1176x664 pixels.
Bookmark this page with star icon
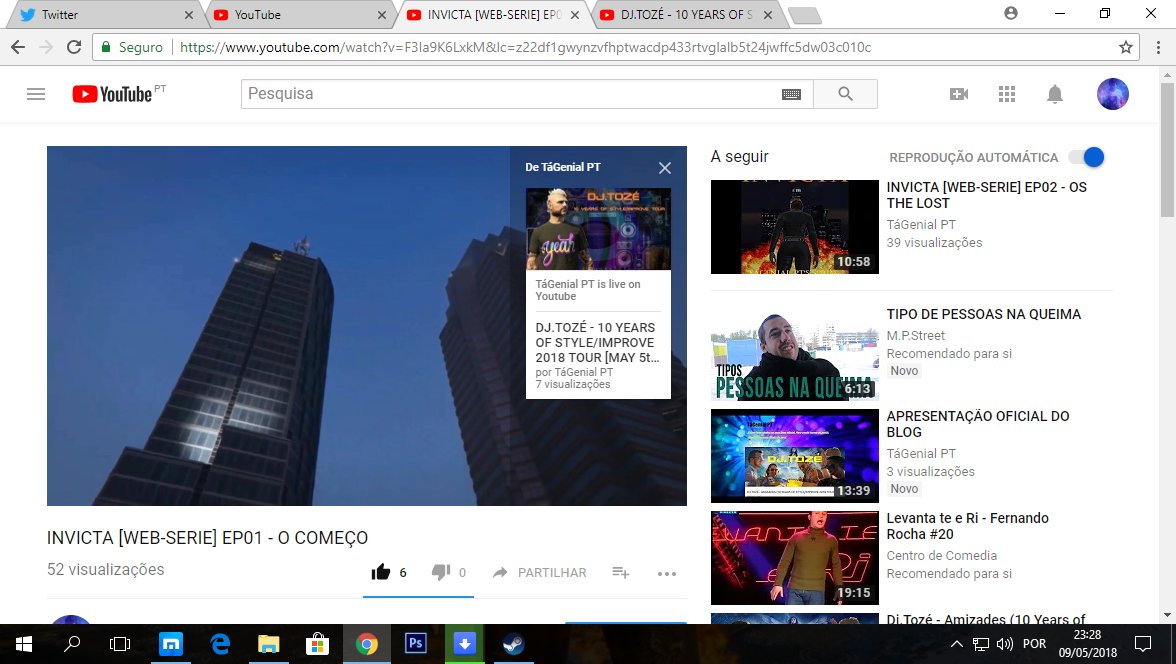(x=1126, y=47)
